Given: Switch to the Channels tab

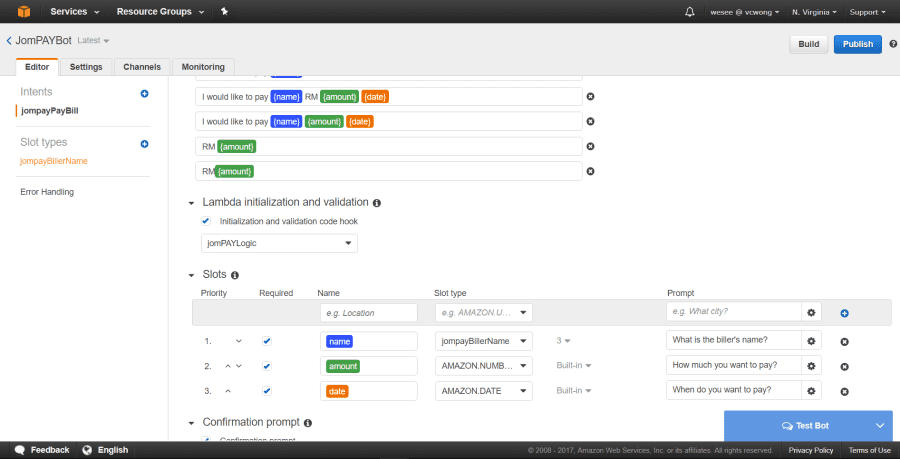Looking at the screenshot, I should 142,67.
